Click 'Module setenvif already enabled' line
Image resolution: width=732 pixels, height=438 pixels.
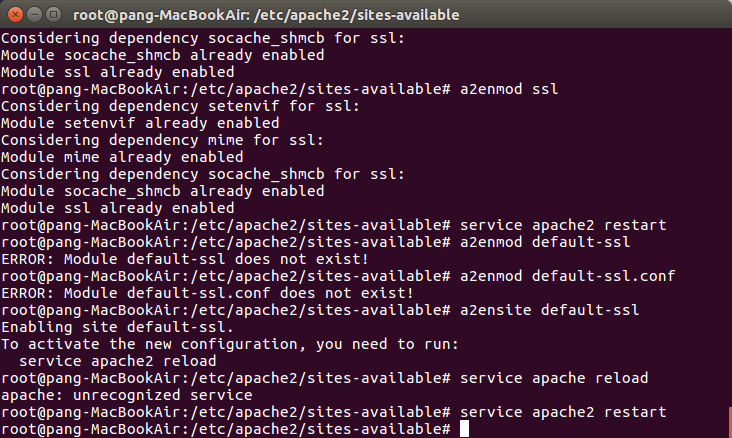tap(140, 123)
